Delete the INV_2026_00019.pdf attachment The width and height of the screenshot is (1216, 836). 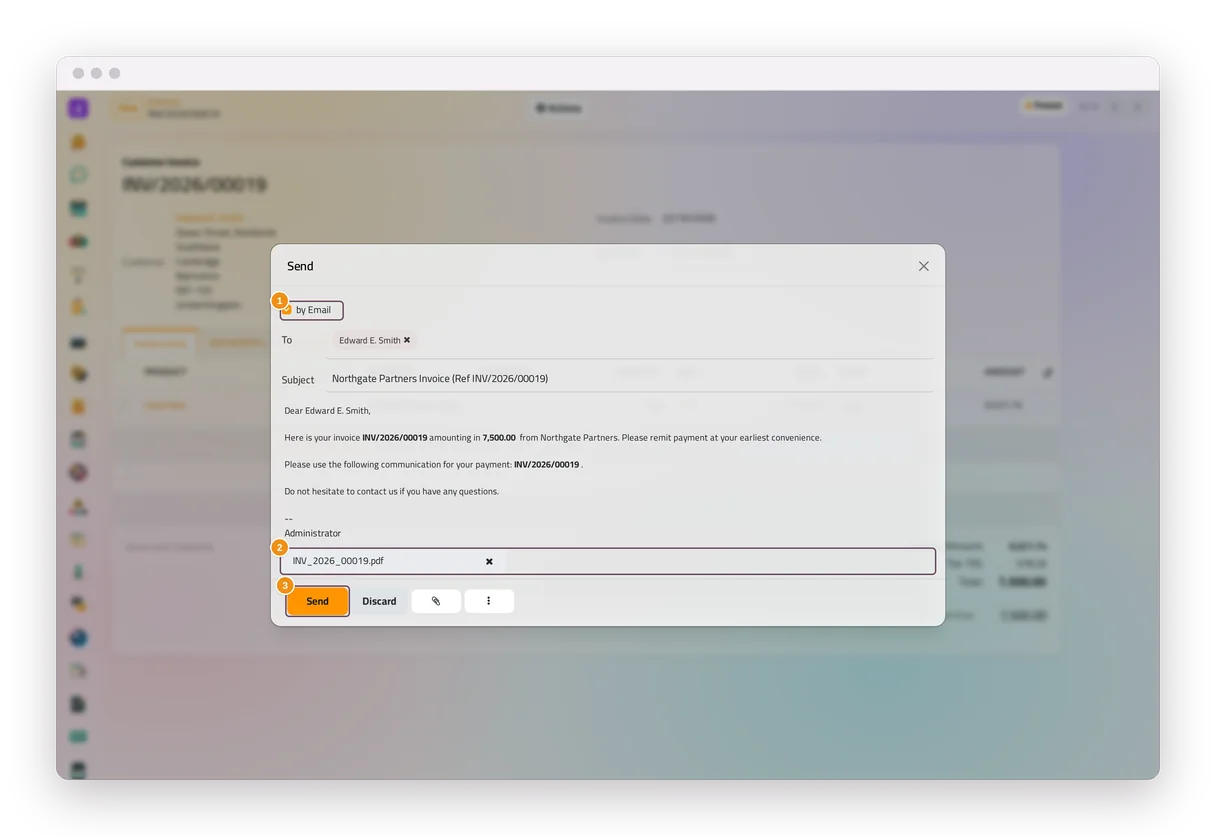(x=489, y=561)
